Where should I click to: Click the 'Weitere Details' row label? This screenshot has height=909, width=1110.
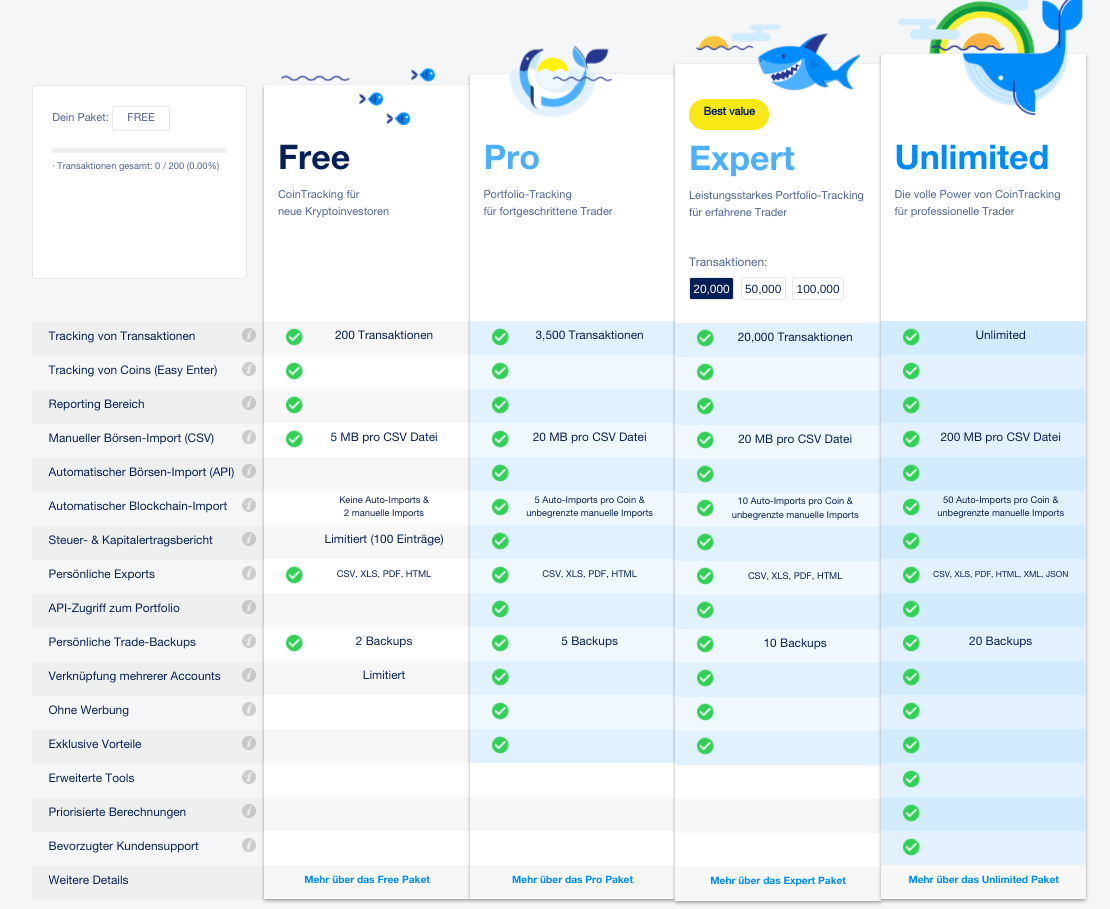pos(88,880)
